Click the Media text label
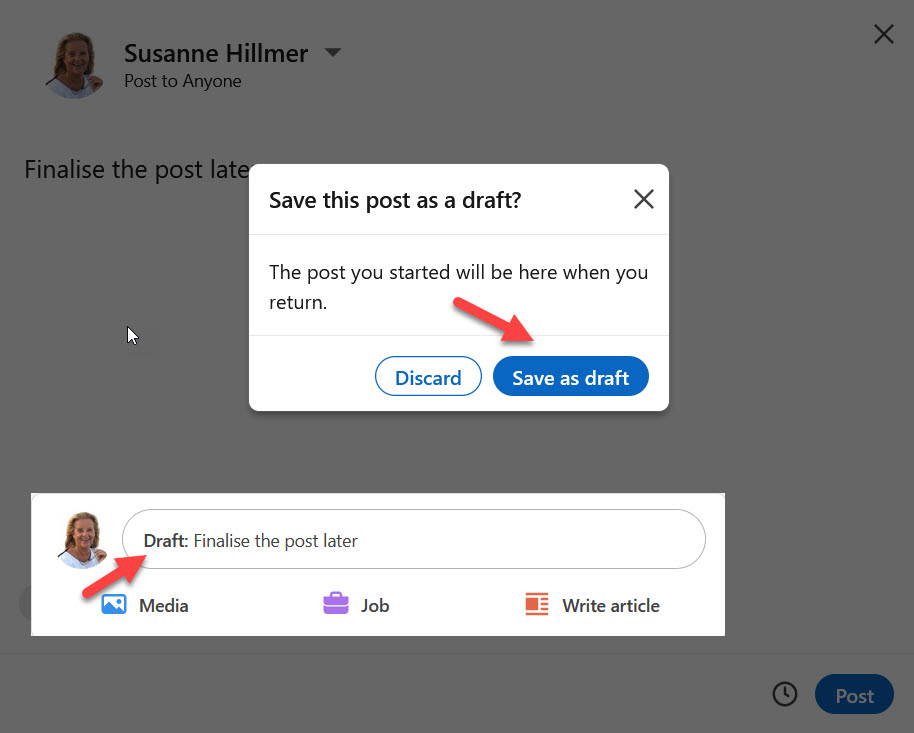This screenshot has width=914, height=733. pos(164,605)
